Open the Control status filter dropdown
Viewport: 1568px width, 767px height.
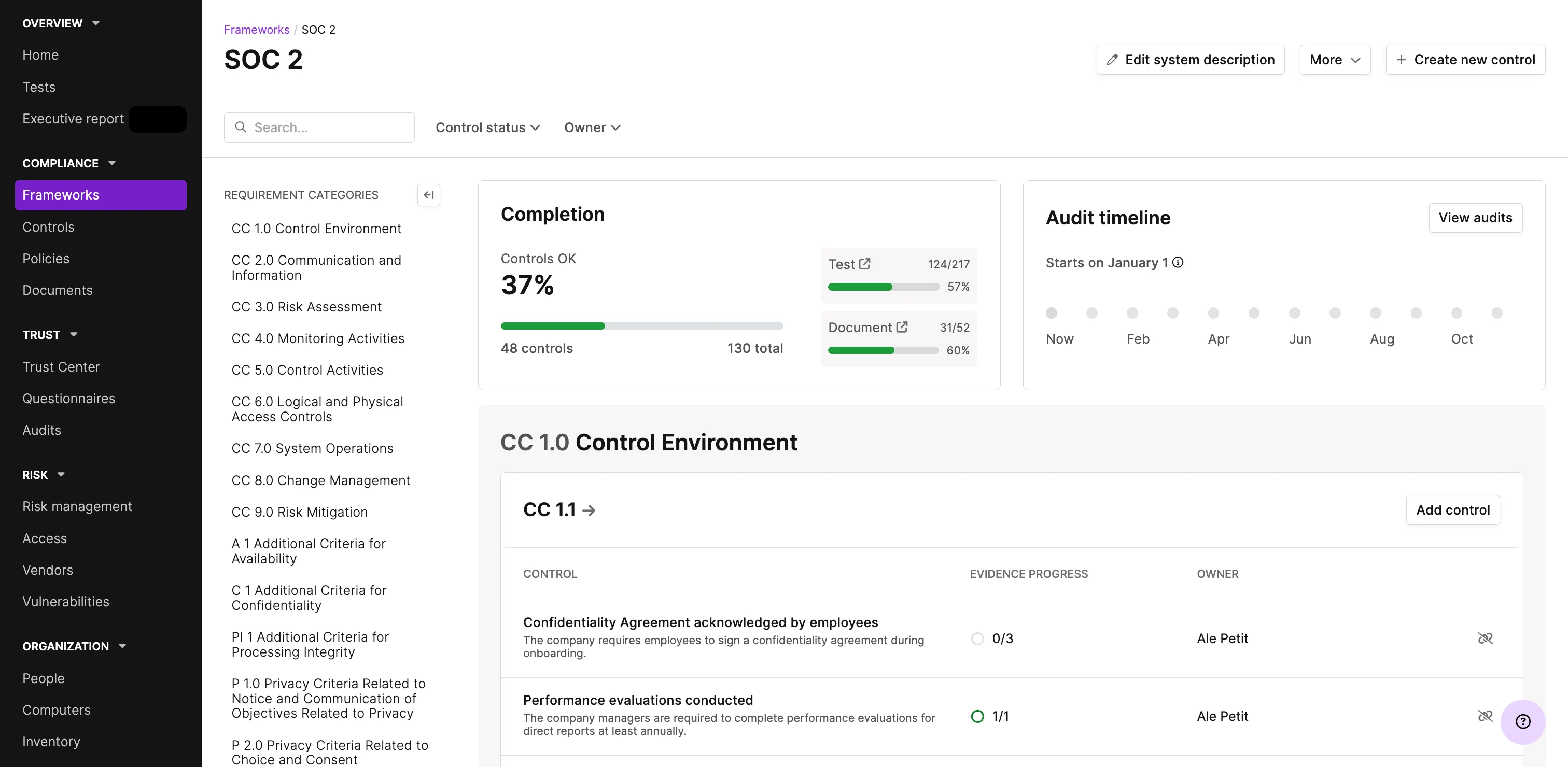(487, 127)
